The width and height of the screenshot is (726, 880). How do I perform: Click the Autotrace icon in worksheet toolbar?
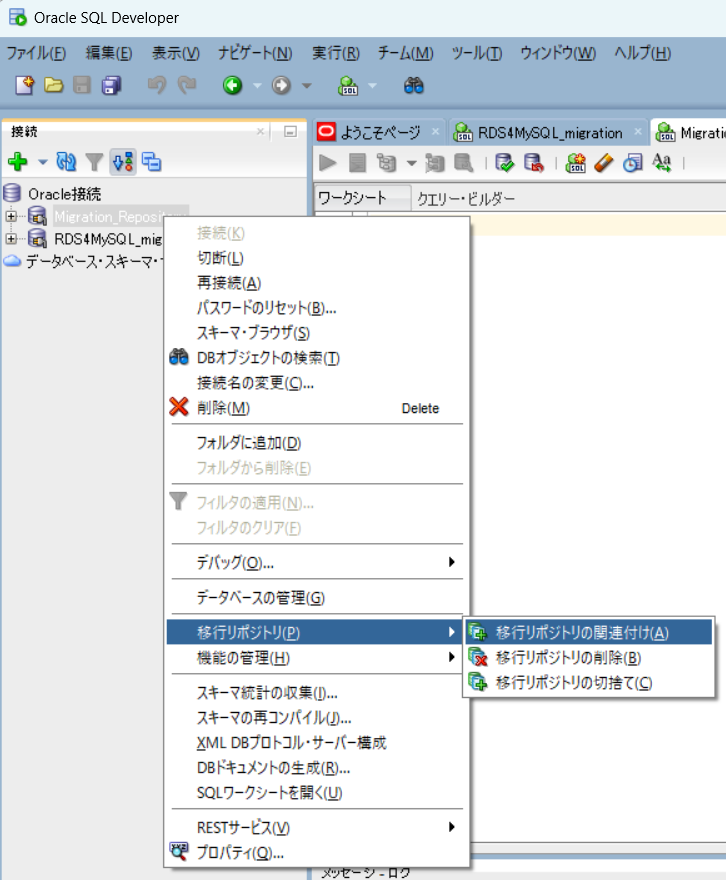pyautogui.click(x=435, y=163)
